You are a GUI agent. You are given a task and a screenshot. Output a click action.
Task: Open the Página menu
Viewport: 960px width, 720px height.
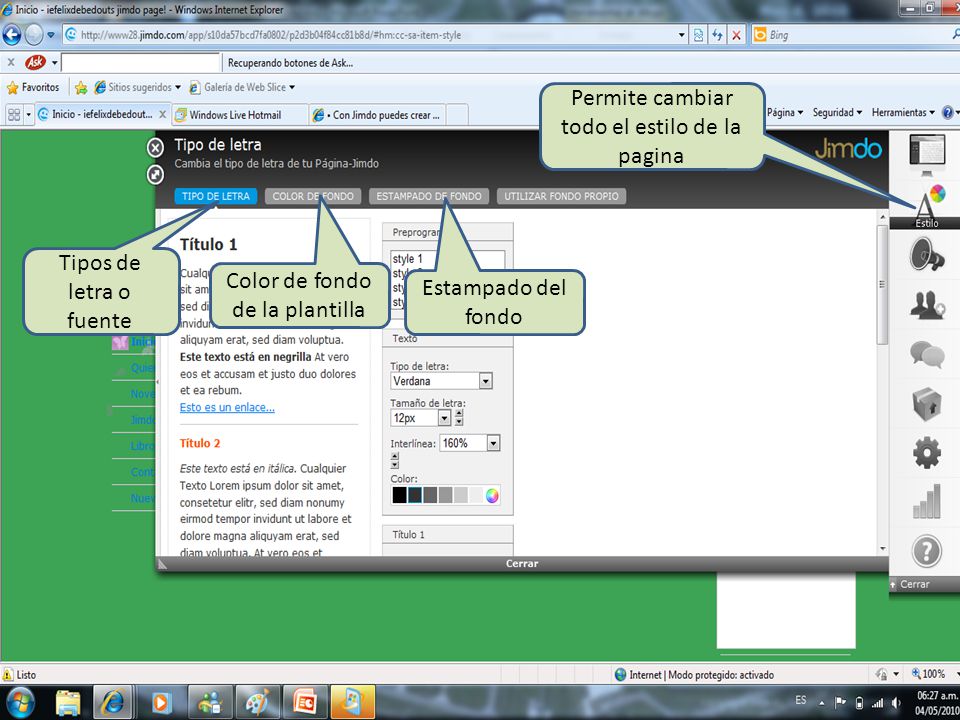[x=785, y=113]
